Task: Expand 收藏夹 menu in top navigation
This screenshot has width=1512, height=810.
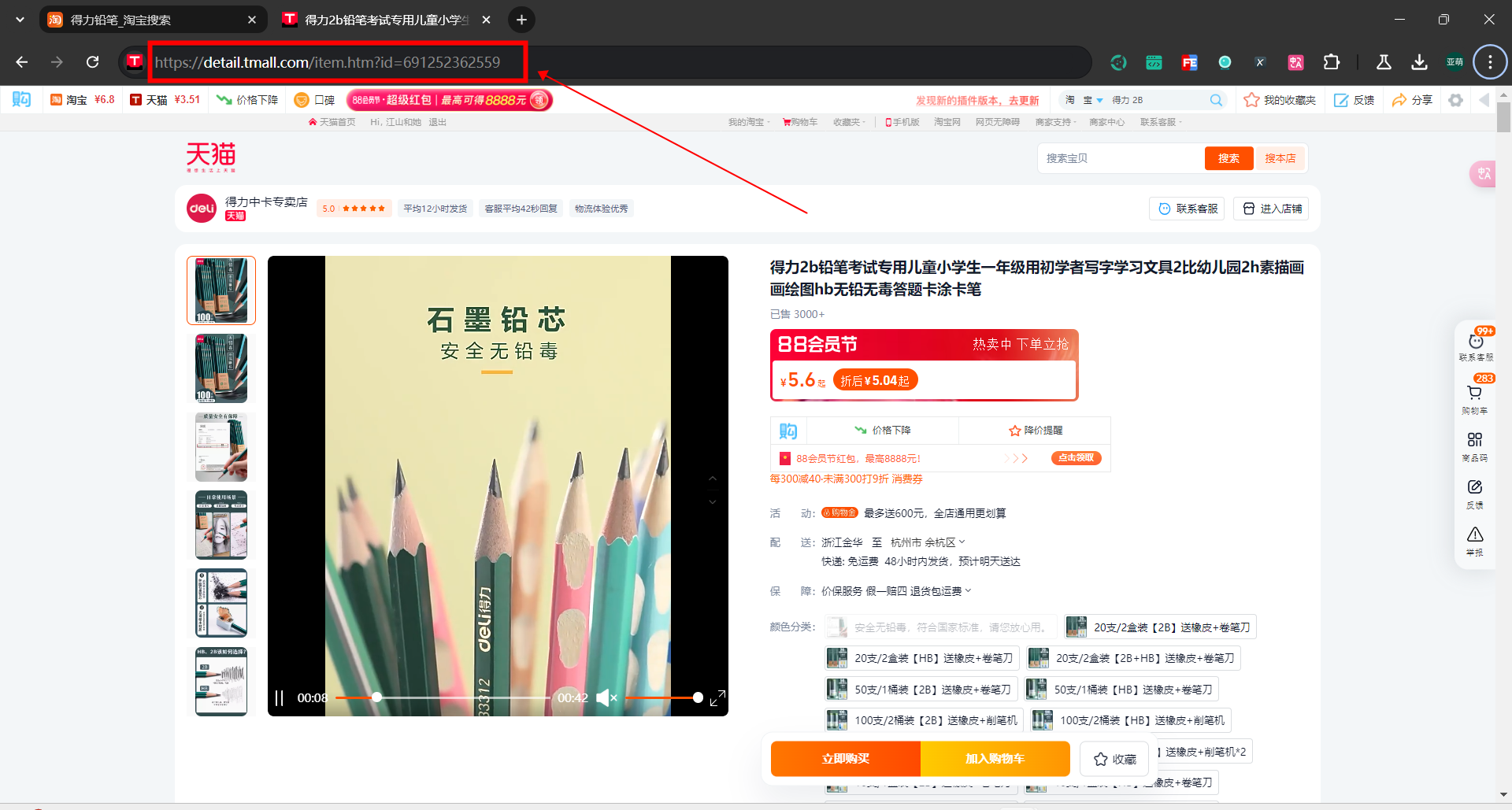Action: 849,122
